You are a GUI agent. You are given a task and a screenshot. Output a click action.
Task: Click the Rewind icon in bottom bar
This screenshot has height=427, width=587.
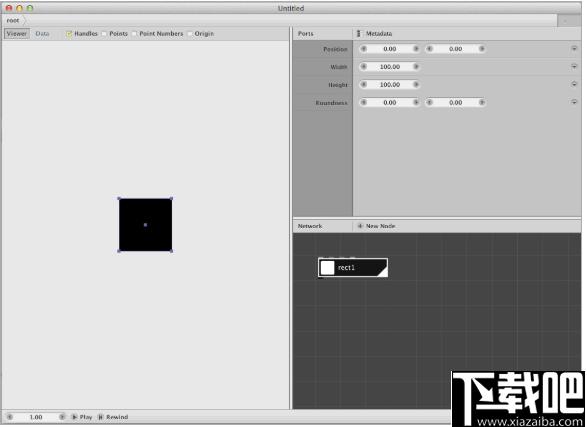(101, 417)
